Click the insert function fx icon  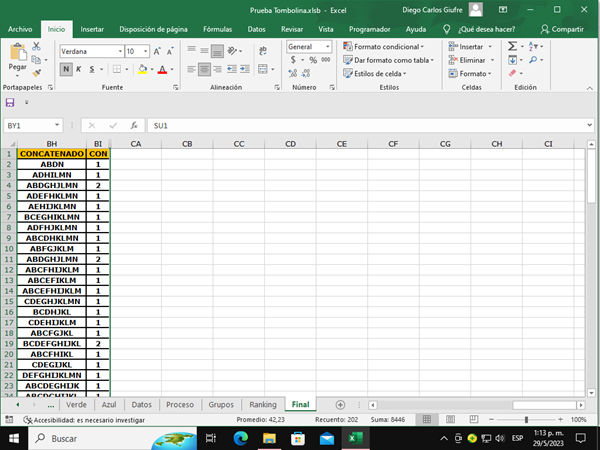pyautogui.click(x=134, y=126)
